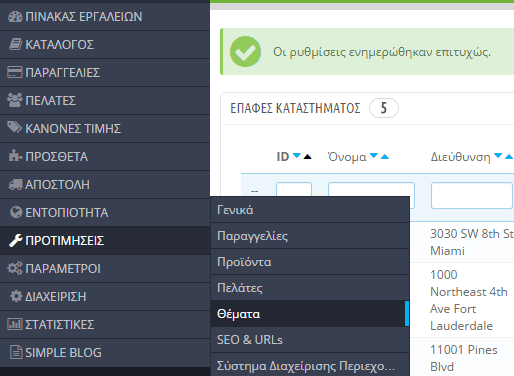Click the modules puzzle piece icon
Screen dimensions: 514x376
[x=15, y=156]
